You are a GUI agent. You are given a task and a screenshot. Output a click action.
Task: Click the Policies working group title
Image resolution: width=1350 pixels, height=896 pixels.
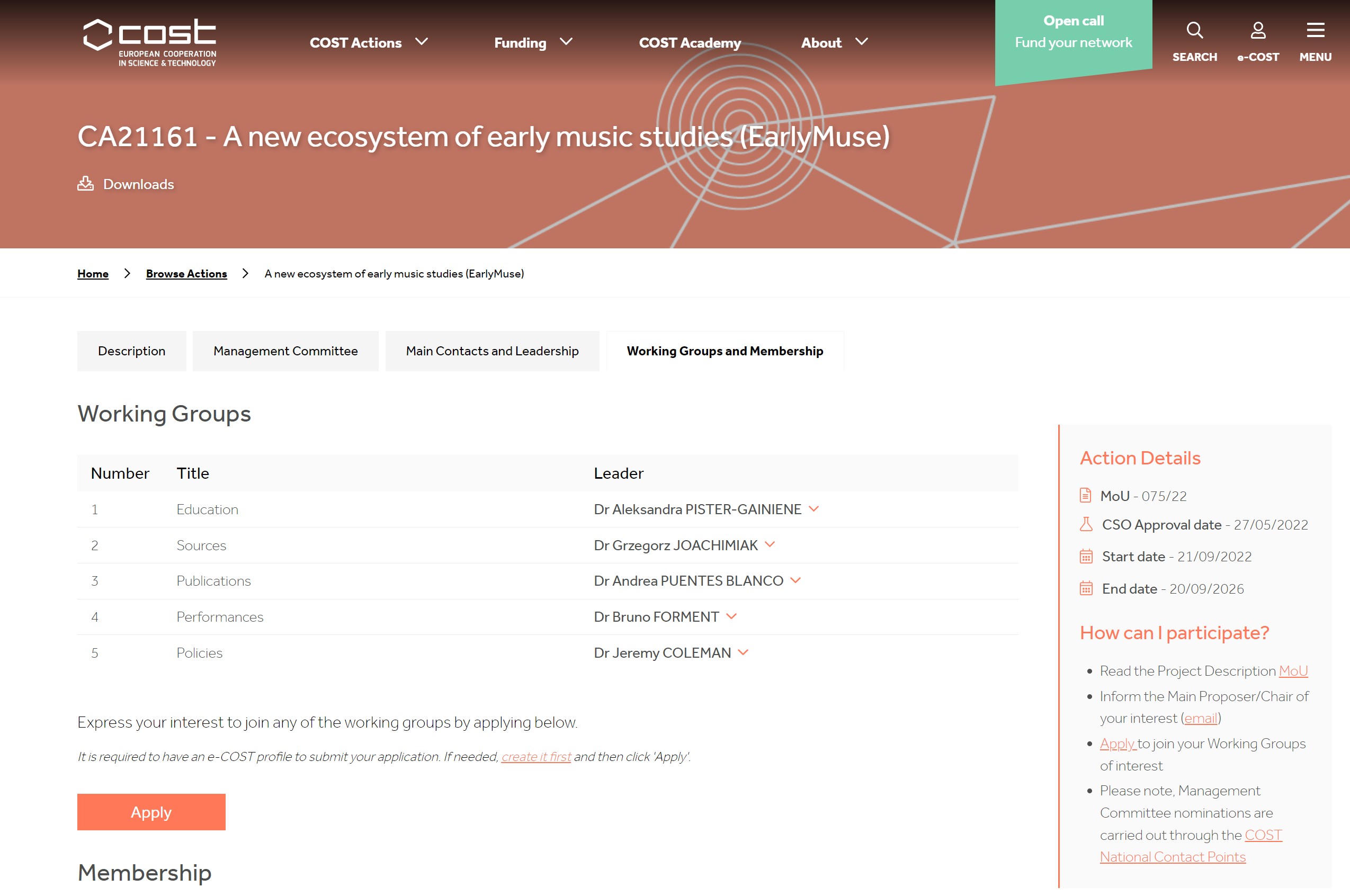[199, 652]
